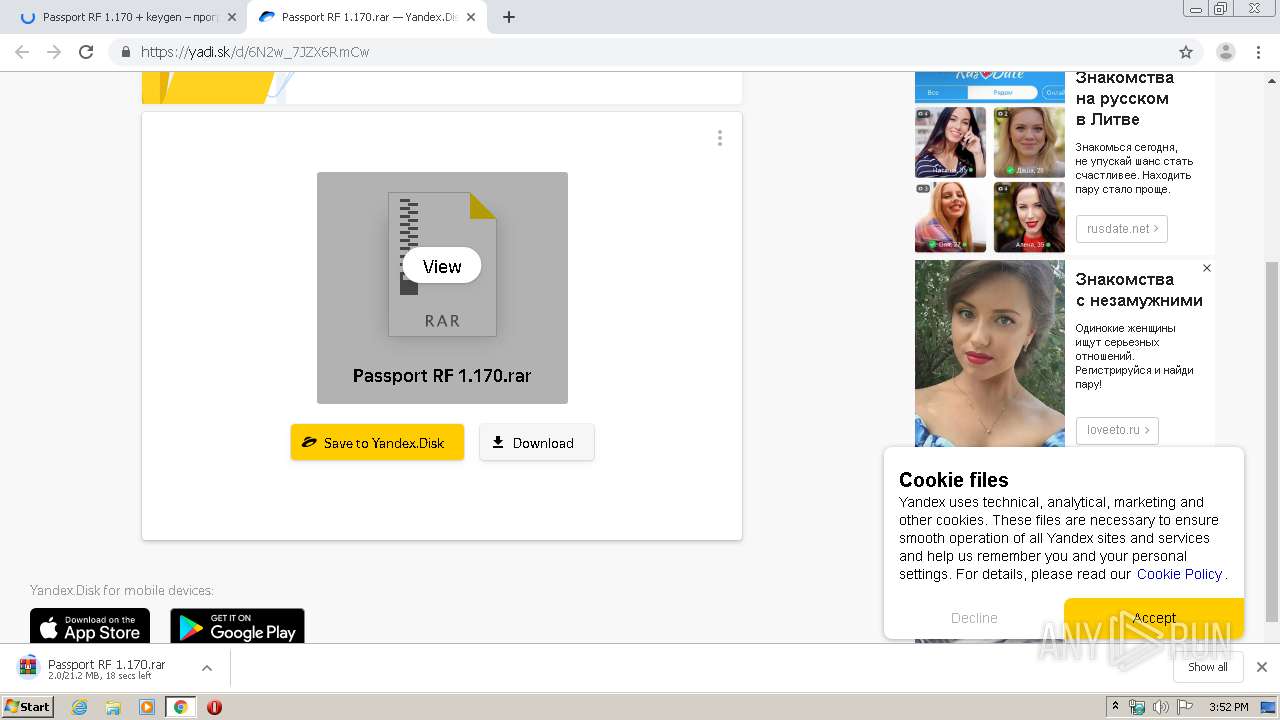This screenshot has height=720, width=1280.
Task: Click the red Opera taskbar icon
Action: pos(214,707)
